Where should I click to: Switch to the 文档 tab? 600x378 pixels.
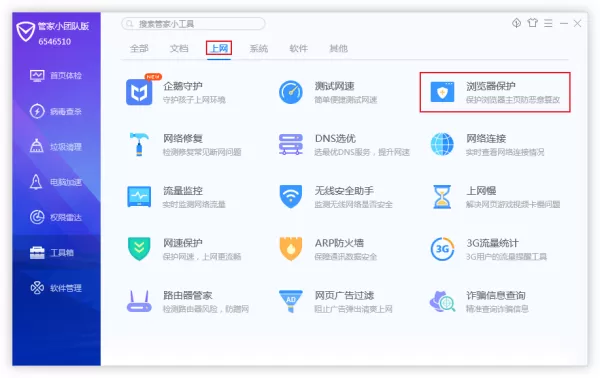(179, 48)
